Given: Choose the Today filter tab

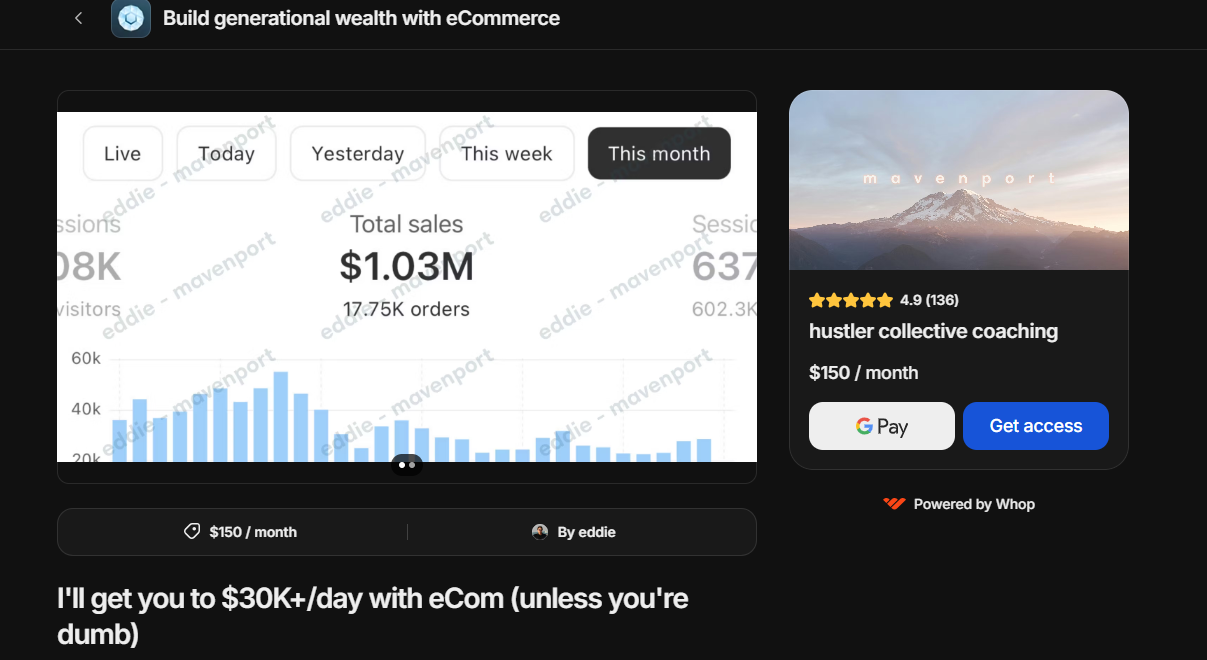Looking at the screenshot, I should [x=226, y=153].
